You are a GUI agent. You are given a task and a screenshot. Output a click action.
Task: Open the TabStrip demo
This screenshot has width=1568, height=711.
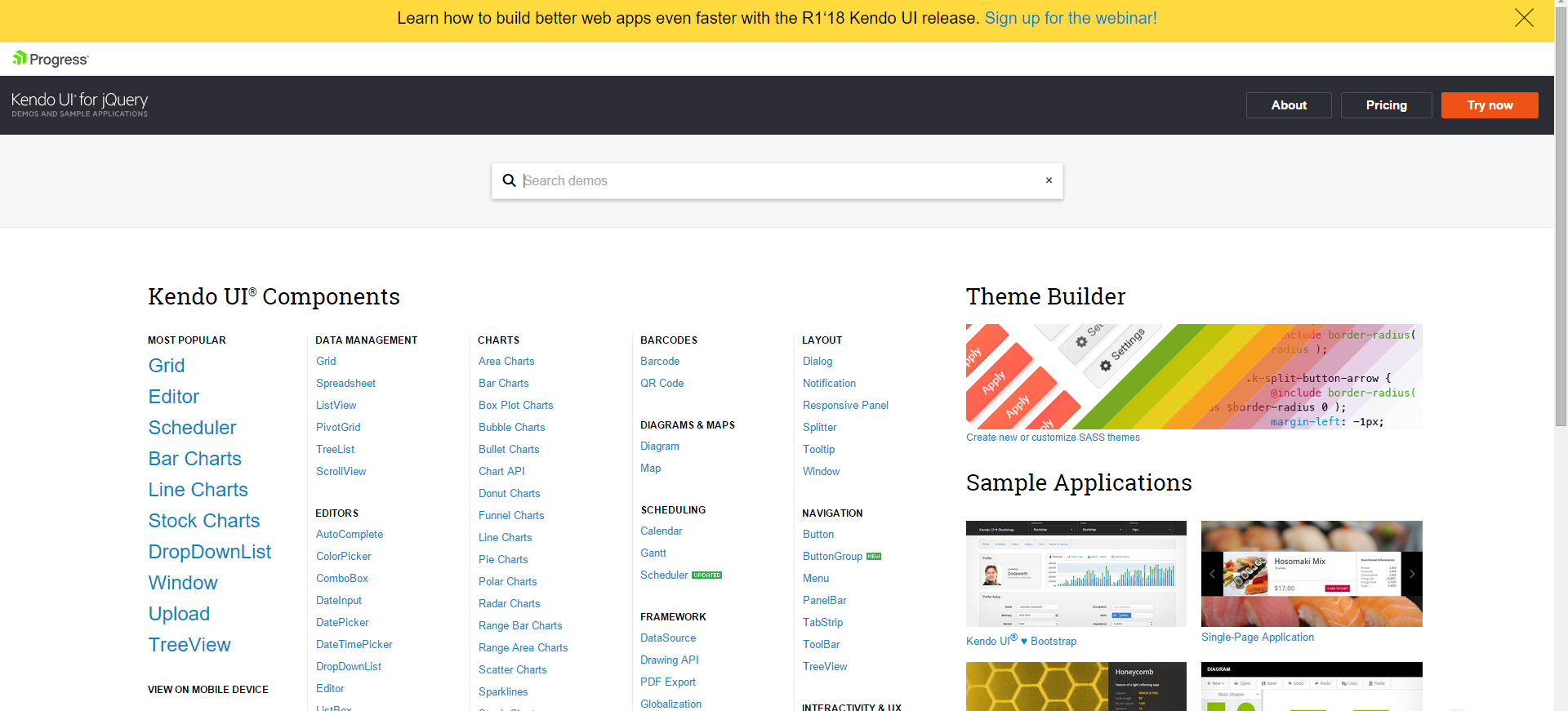[x=822, y=622]
